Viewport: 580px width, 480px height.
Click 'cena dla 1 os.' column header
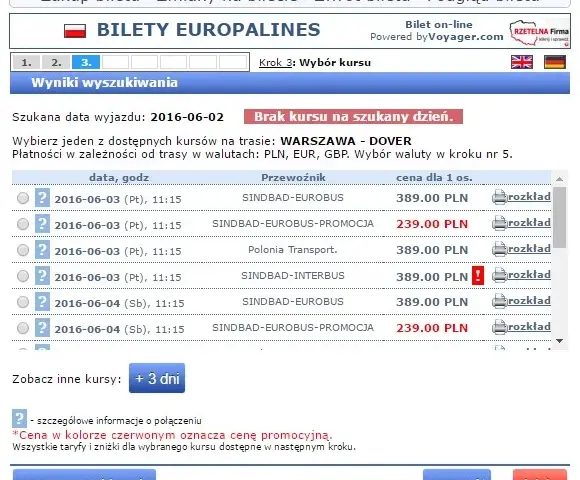tap(434, 178)
